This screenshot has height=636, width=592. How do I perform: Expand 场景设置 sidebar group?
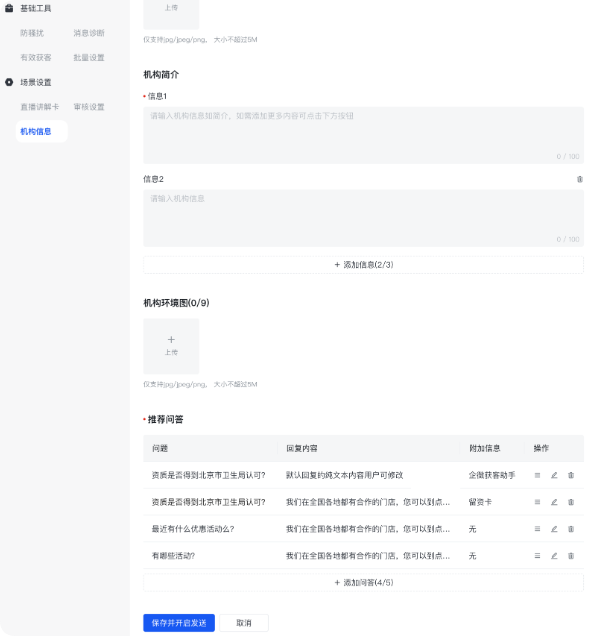36,82
